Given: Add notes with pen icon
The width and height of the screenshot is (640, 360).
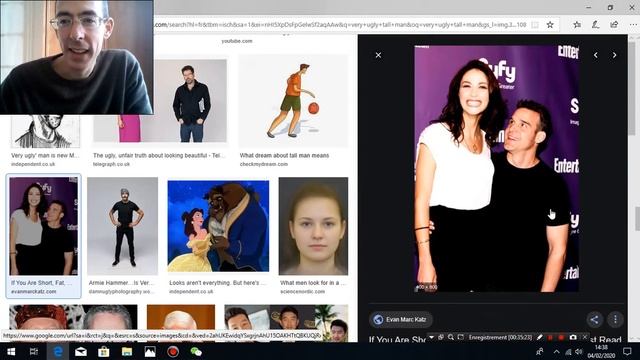Looking at the screenshot, I should click(x=596, y=24).
